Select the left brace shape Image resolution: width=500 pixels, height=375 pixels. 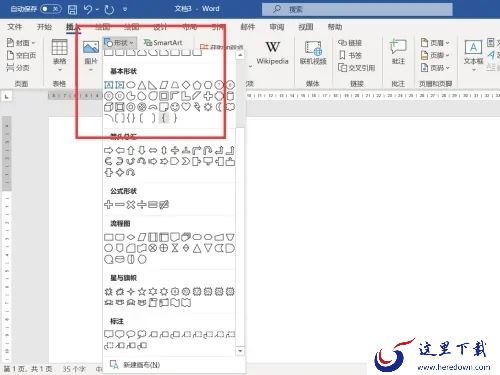click(164, 118)
